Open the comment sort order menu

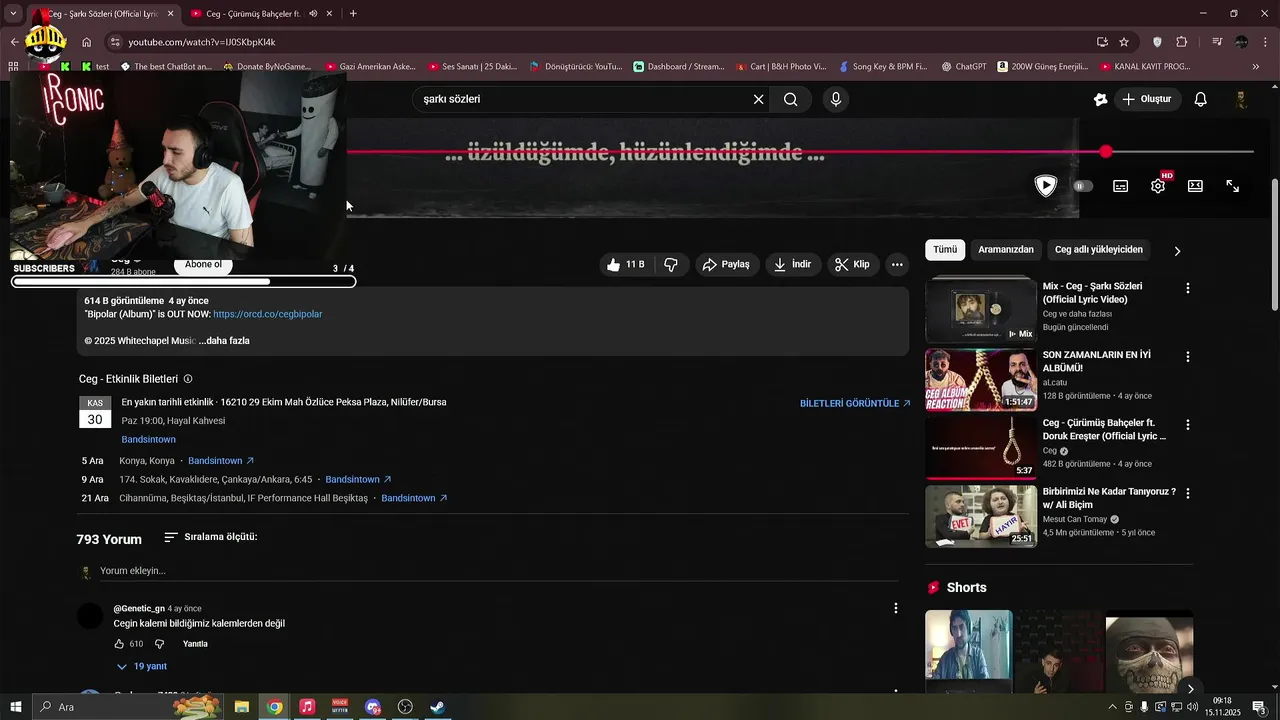click(211, 537)
